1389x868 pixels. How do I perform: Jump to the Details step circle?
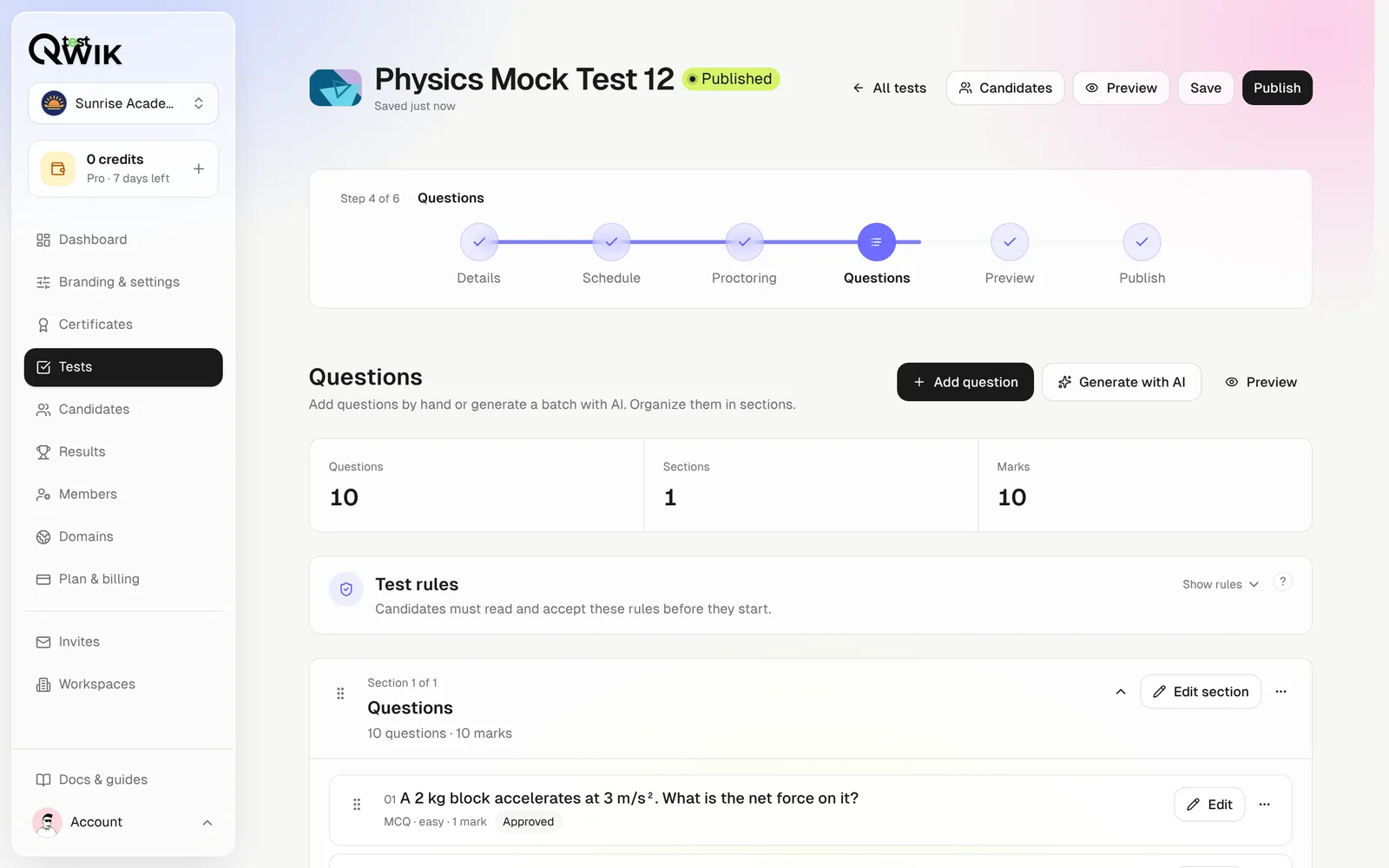point(479,242)
